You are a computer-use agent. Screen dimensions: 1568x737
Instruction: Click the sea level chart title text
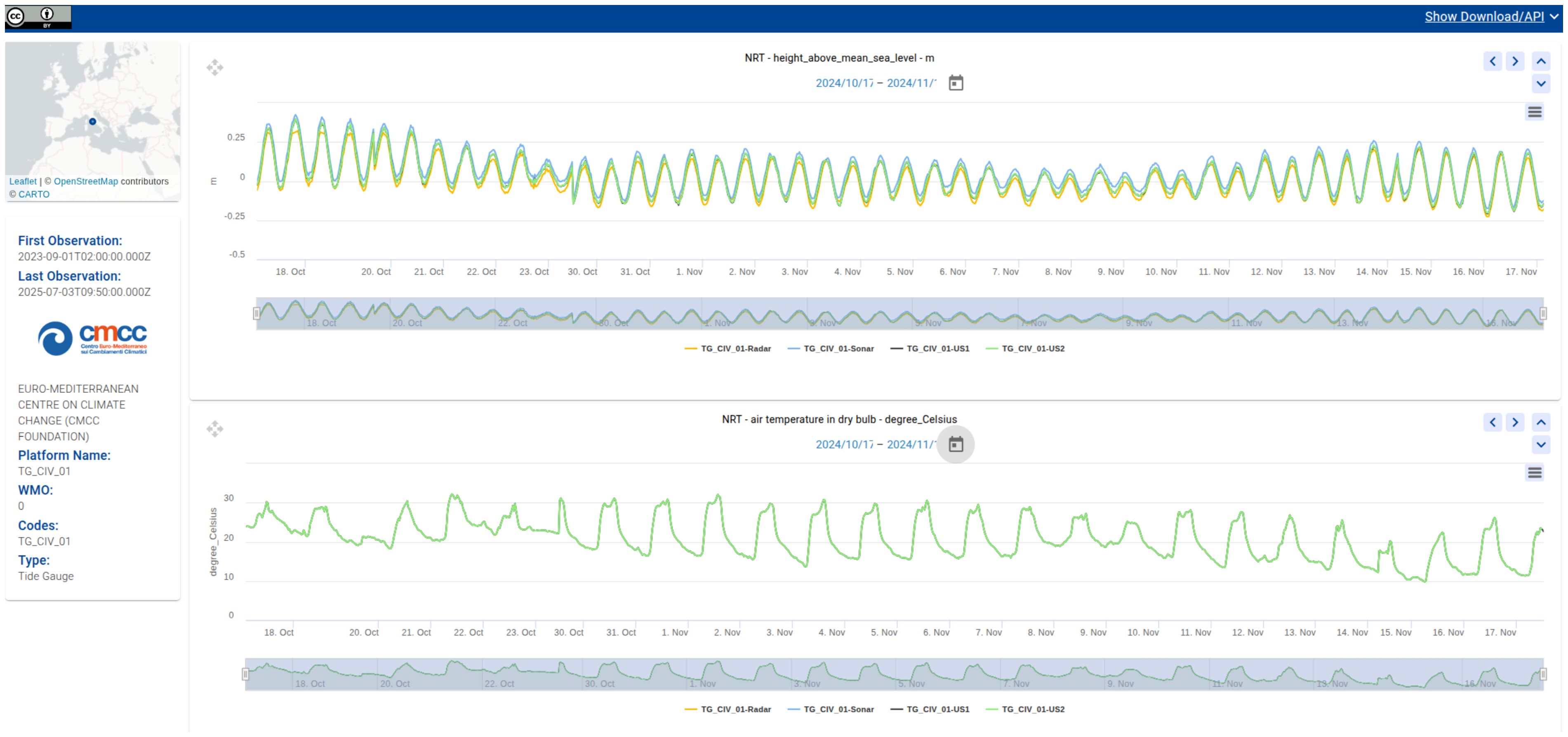pyautogui.click(x=839, y=58)
